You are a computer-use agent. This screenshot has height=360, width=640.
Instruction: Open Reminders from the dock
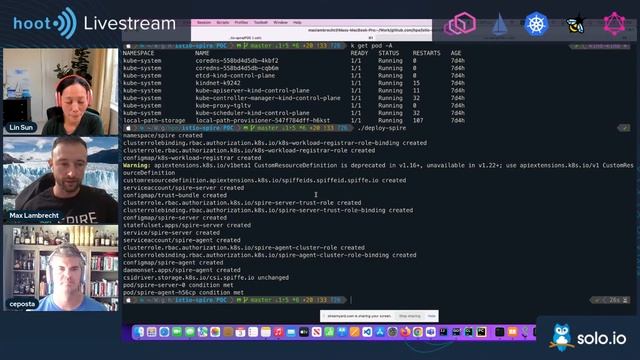pyautogui.click(x=253, y=332)
